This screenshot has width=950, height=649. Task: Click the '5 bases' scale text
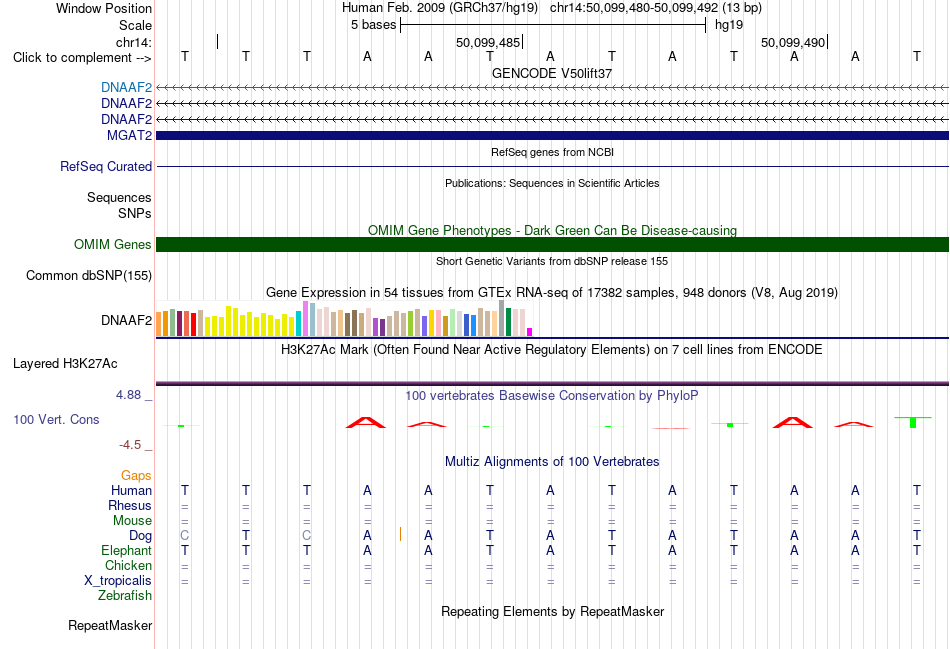[373, 25]
